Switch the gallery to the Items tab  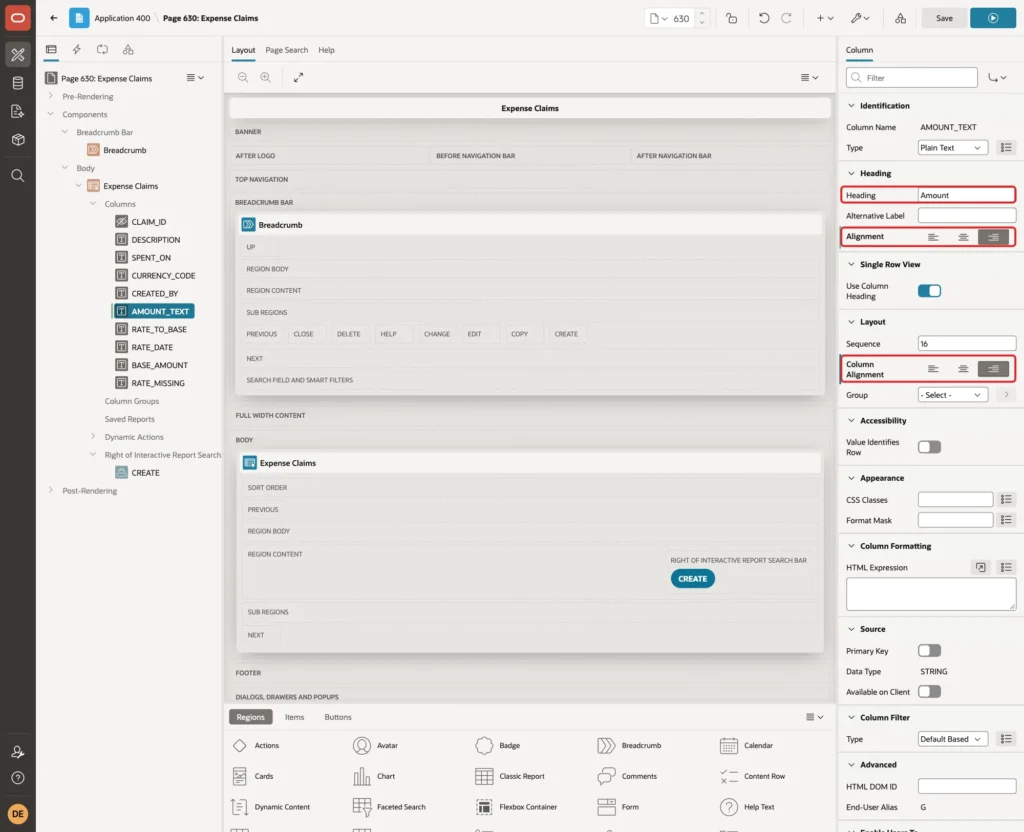tap(295, 717)
